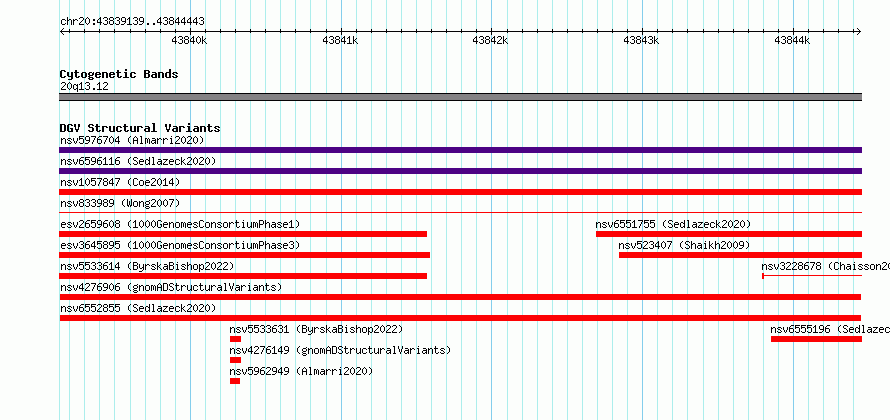
Task: Select the purple nsv6596116 variant bar
Action: [460, 171]
